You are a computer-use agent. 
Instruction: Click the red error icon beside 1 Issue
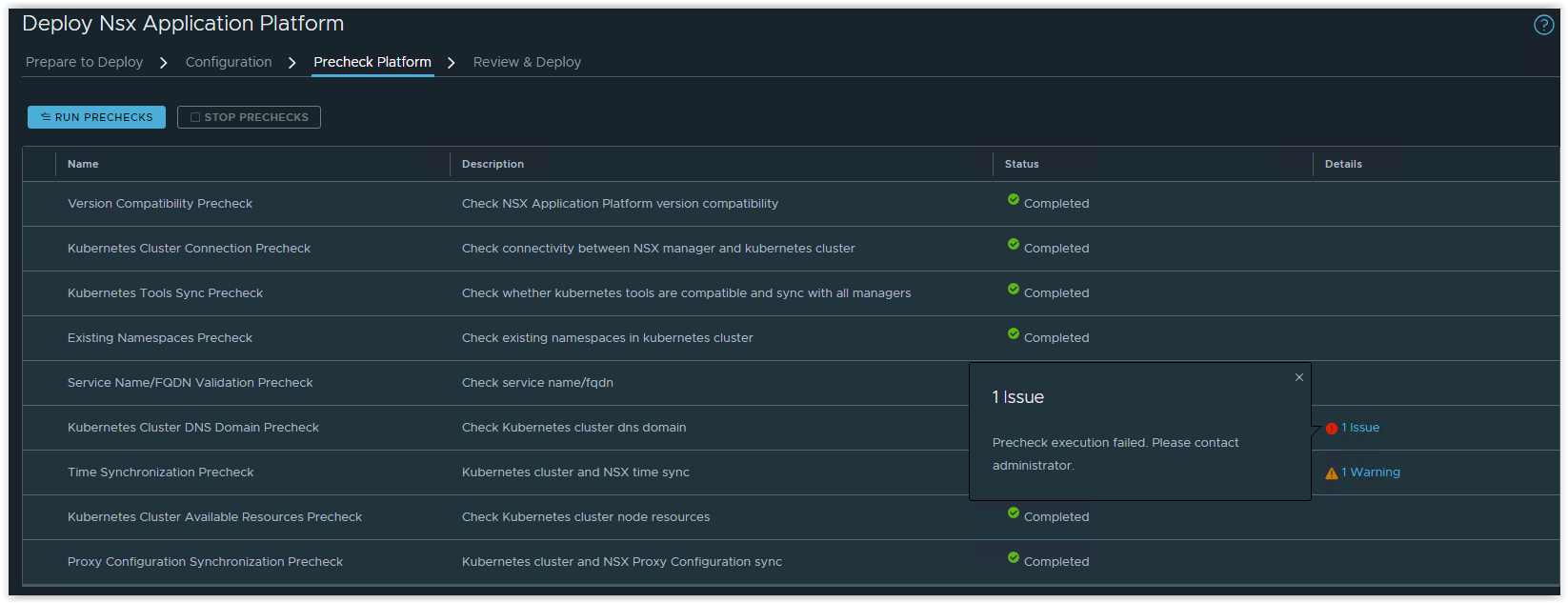pos(1332,429)
